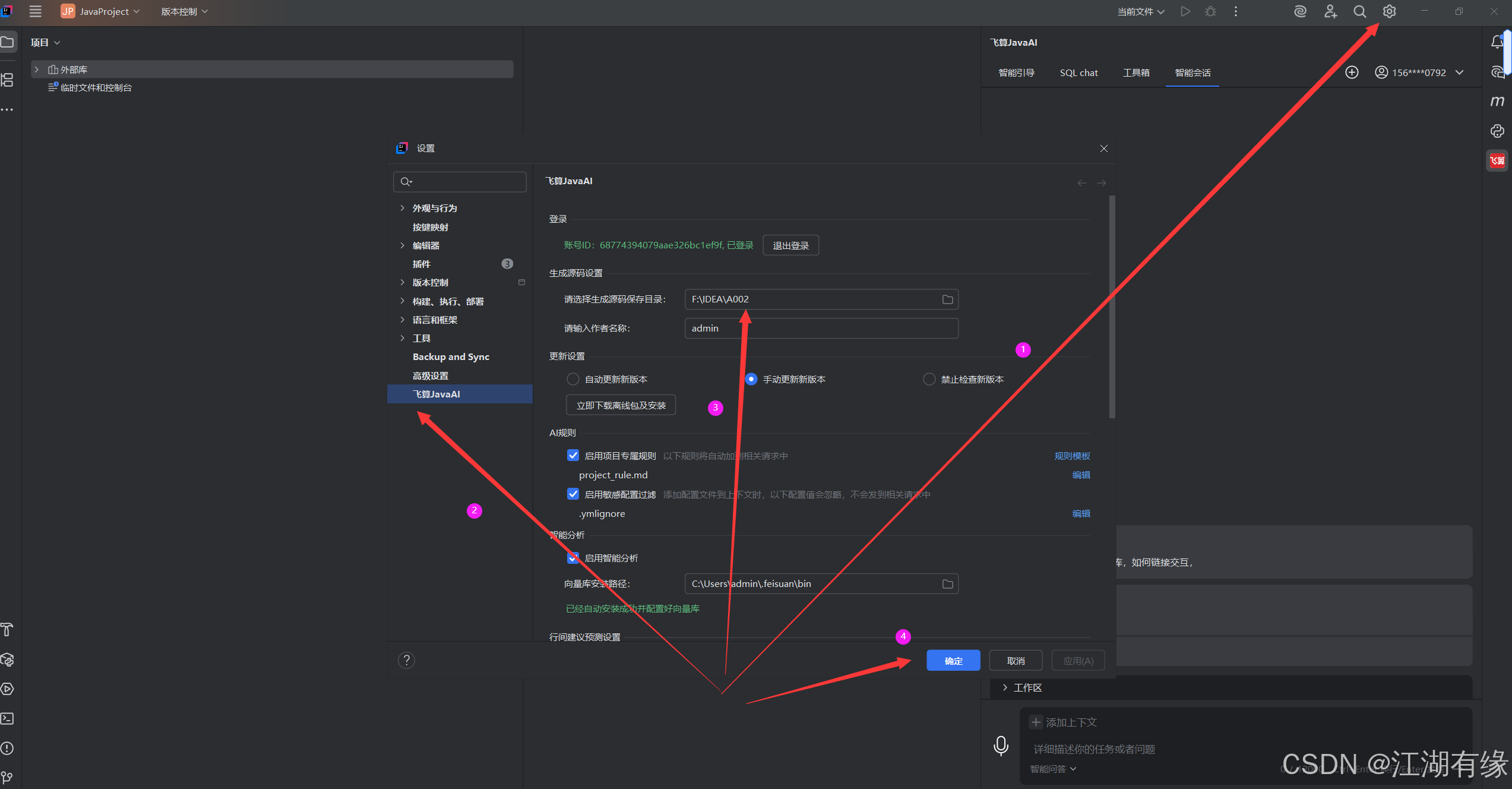Screen dimensions: 1512x789
Task: Open the vertical more-actions menu in toolbar
Action: [1236, 11]
